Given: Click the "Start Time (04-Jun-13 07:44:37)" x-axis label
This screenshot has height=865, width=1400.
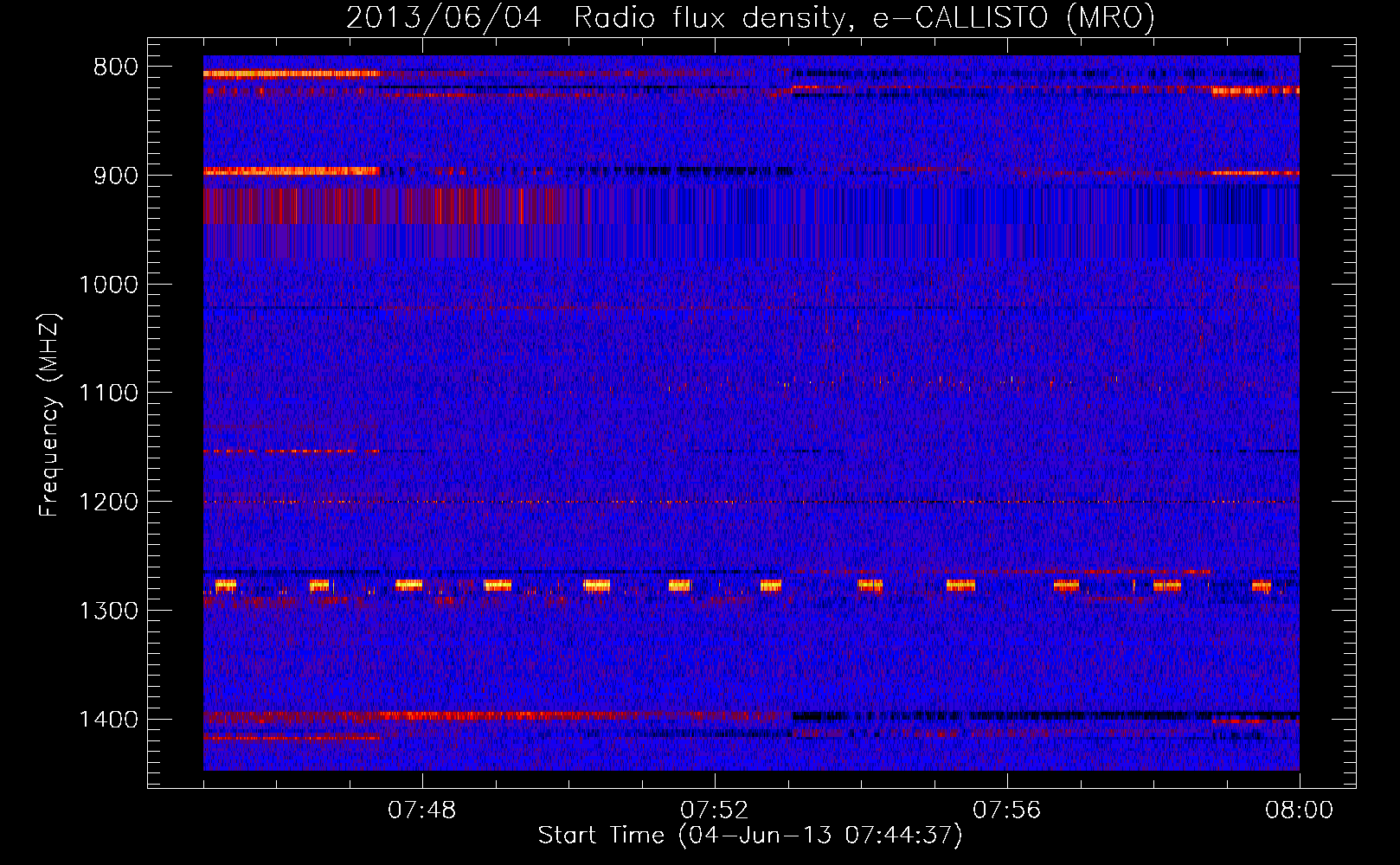Looking at the screenshot, I should pos(750,836).
